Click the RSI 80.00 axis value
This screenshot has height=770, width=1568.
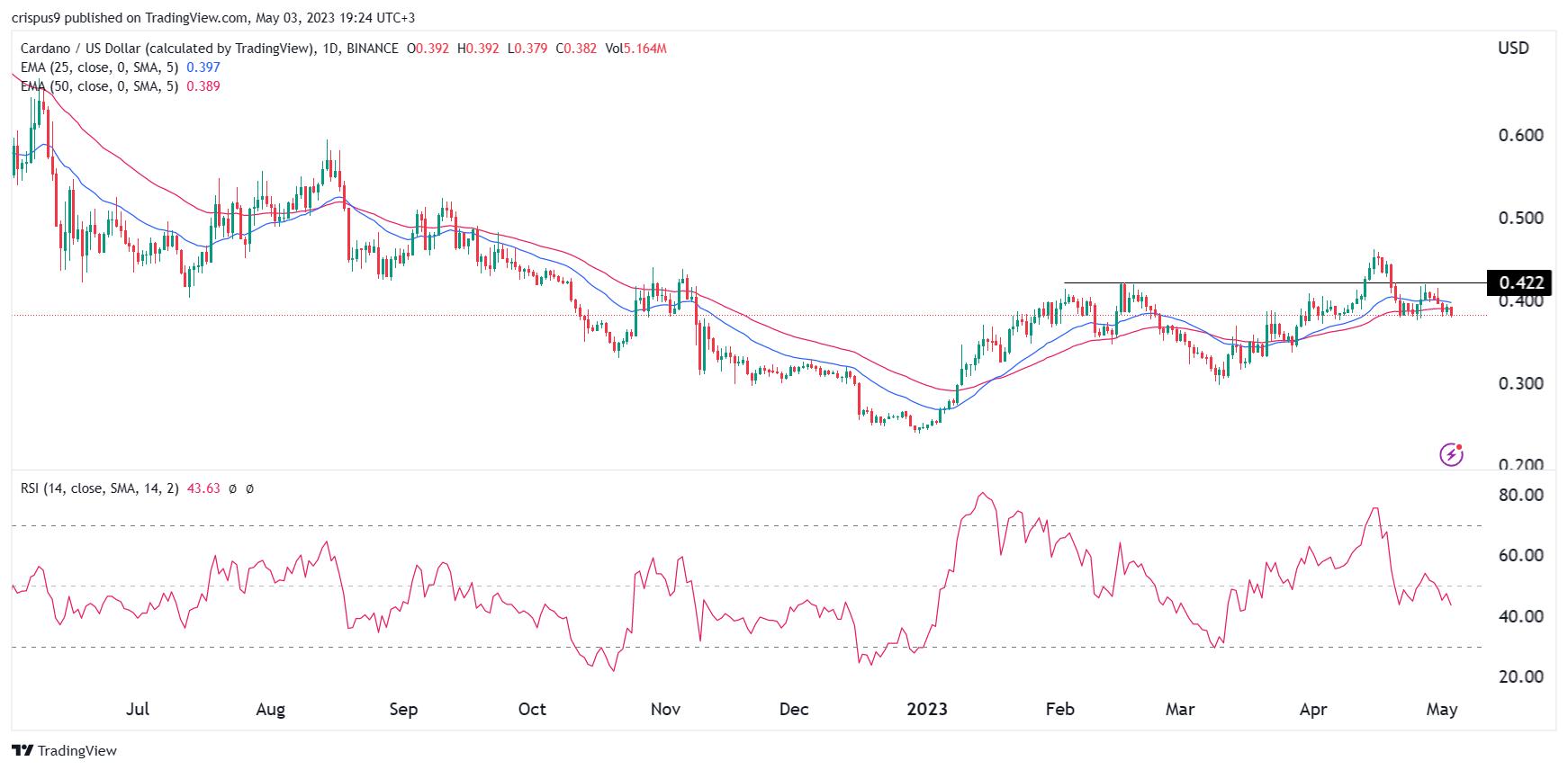click(1520, 495)
